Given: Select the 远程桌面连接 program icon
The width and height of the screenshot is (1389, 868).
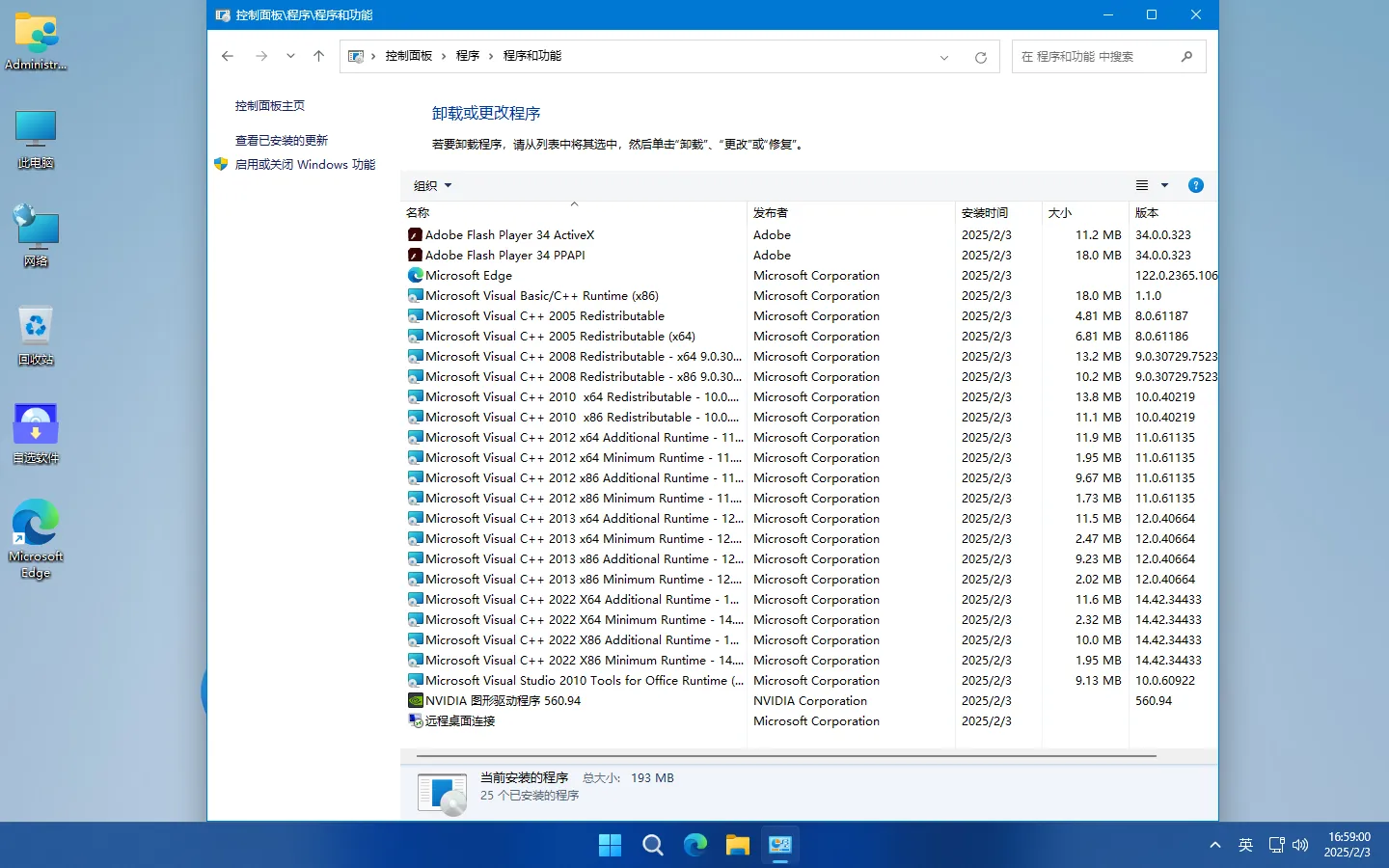Looking at the screenshot, I should pos(415,720).
